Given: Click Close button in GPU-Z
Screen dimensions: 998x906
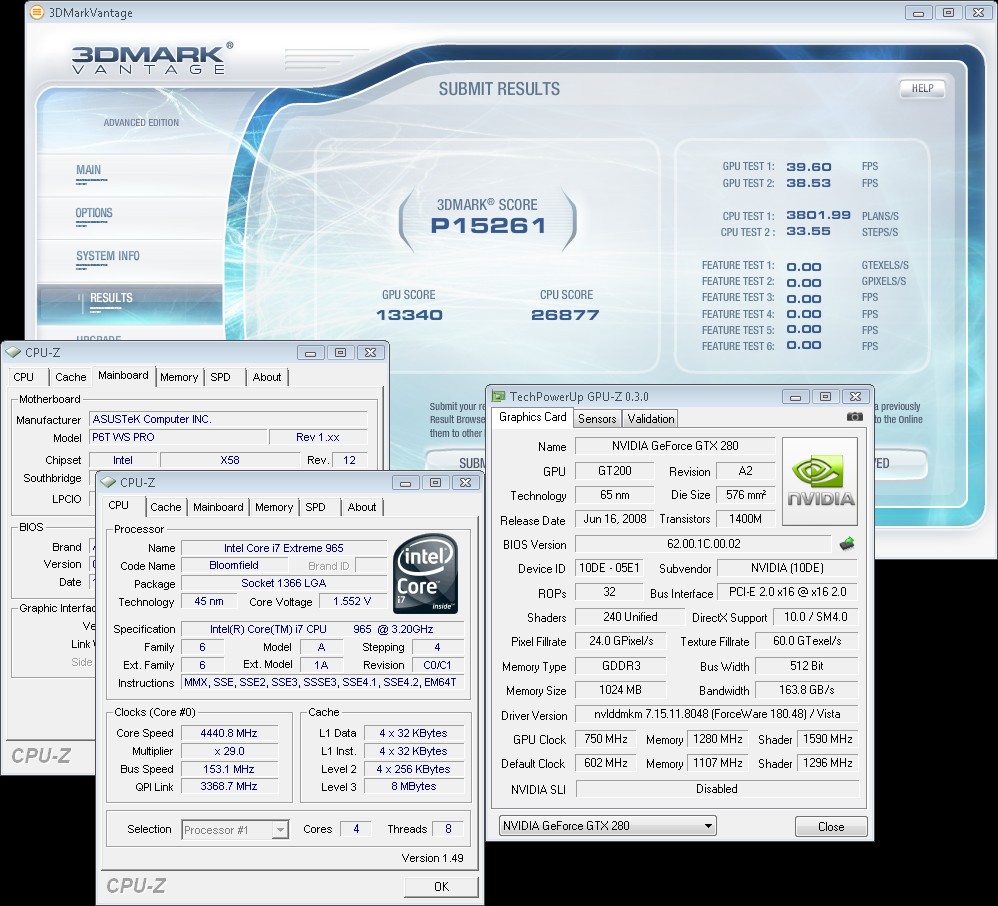Looking at the screenshot, I should tap(831, 826).
